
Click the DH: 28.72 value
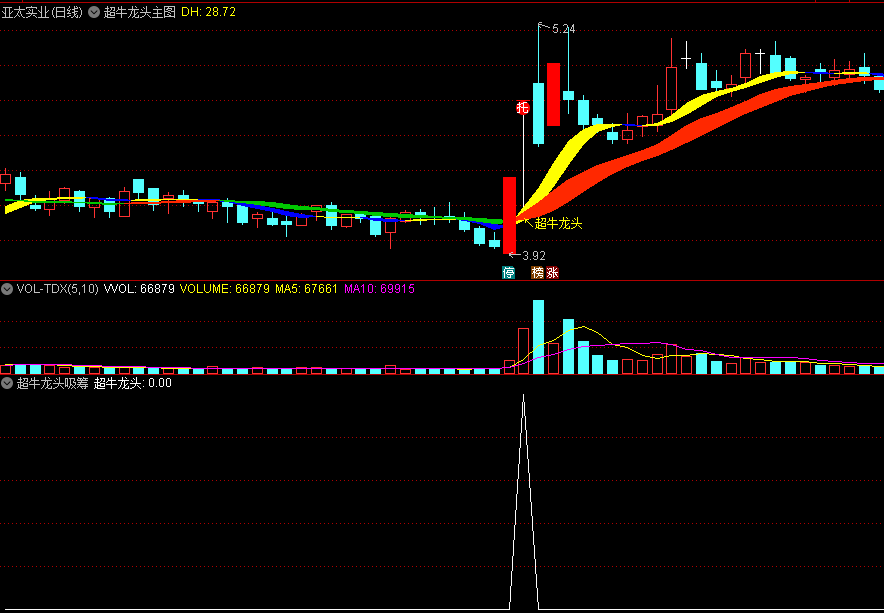pos(208,12)
